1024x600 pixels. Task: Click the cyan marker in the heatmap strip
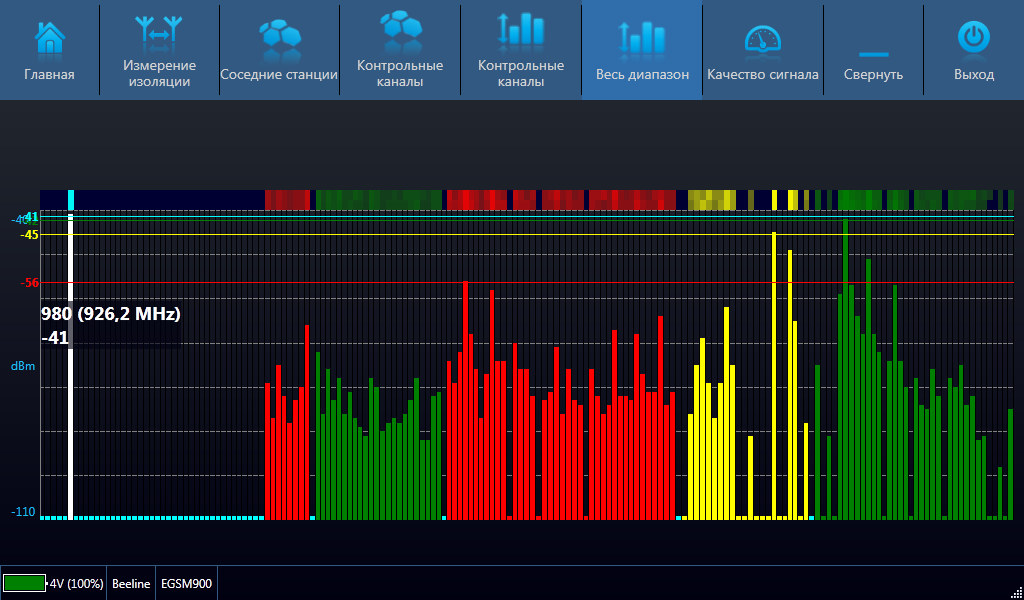71,200
